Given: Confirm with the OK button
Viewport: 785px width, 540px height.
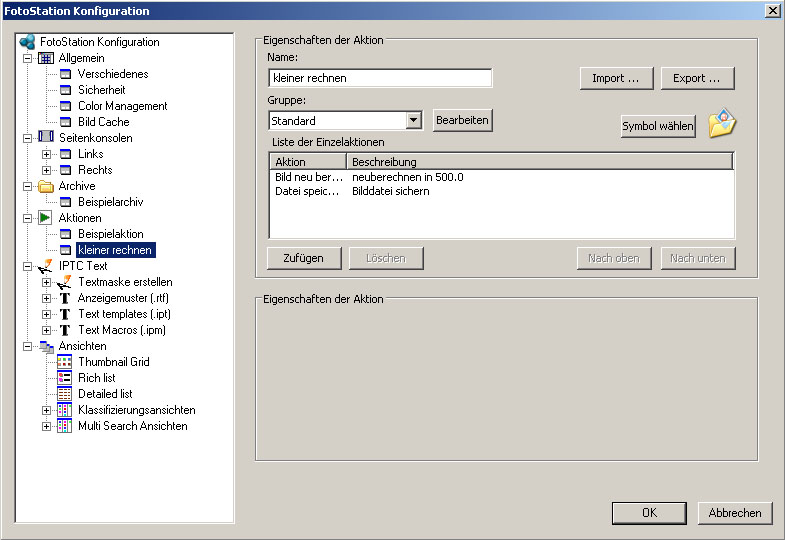Looking at the screenshot, I should (649, 513).
